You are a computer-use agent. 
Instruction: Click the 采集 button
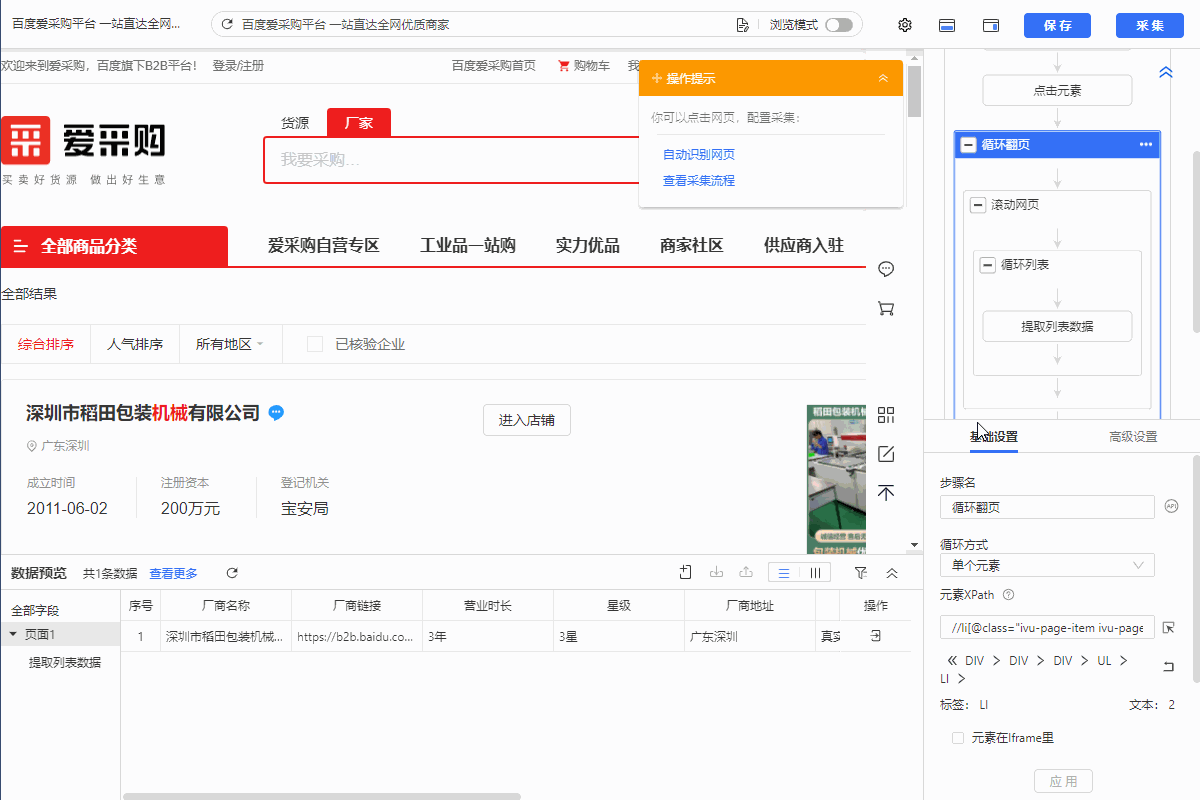click(x=1151, y=25)
